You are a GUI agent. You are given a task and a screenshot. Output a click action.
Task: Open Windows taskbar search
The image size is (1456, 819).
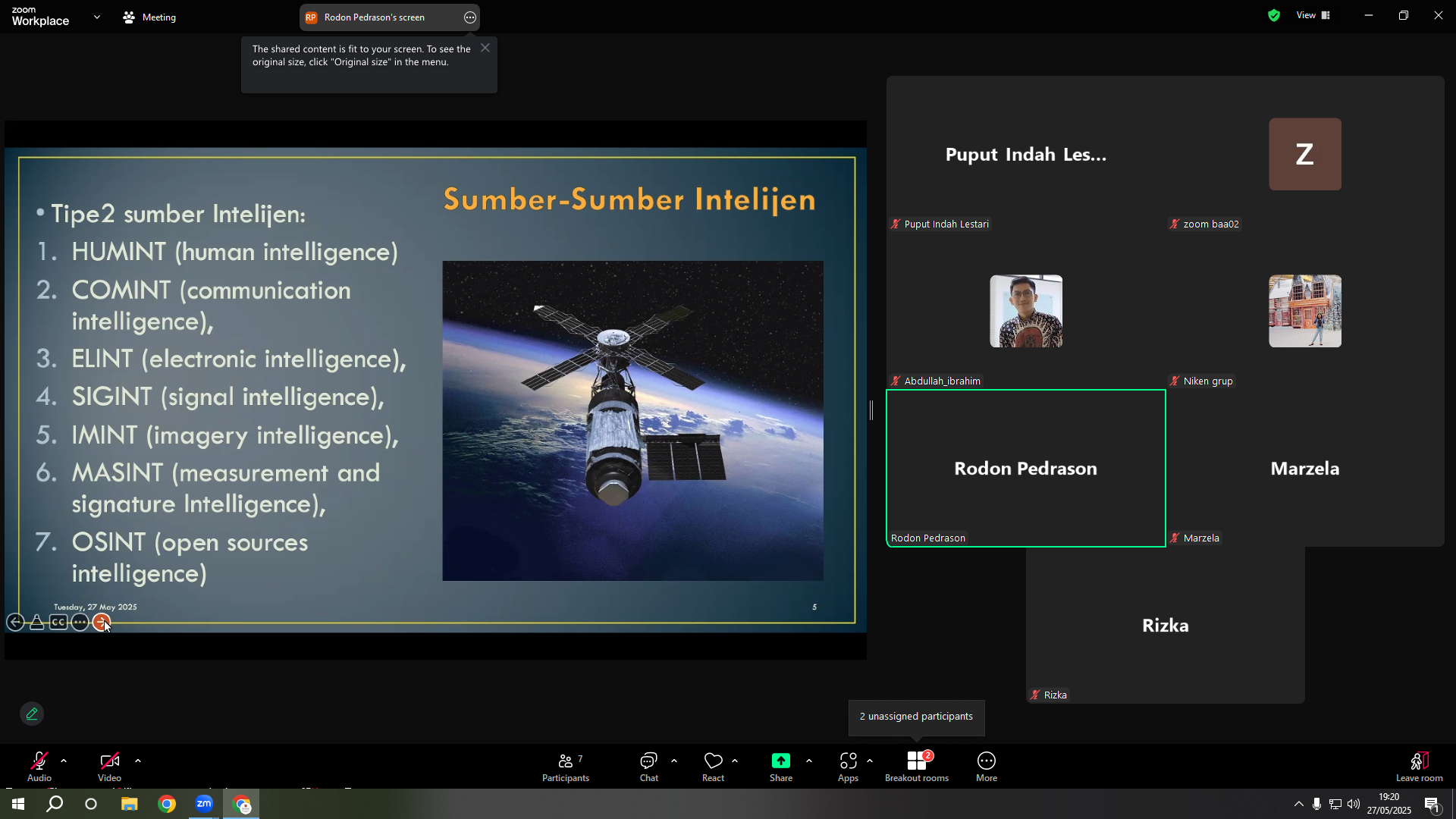click(x=55, y=804)
